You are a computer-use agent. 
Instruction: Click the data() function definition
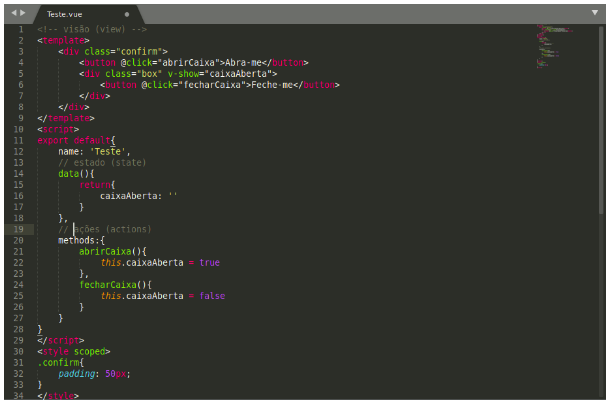(x=76, y=174)
